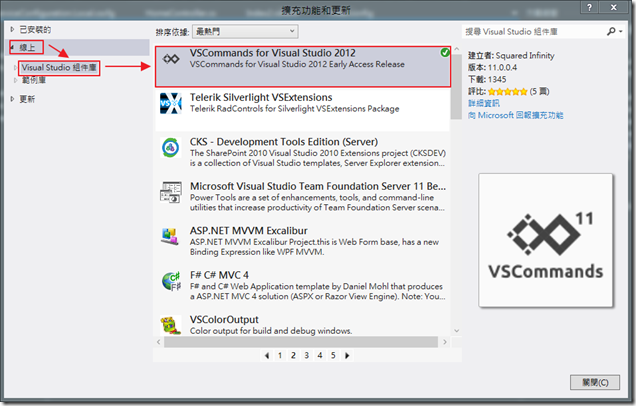636x406 pixels.
Task: Click the Team Foundation Server Power Tools icon
Action: pos(171,192)
